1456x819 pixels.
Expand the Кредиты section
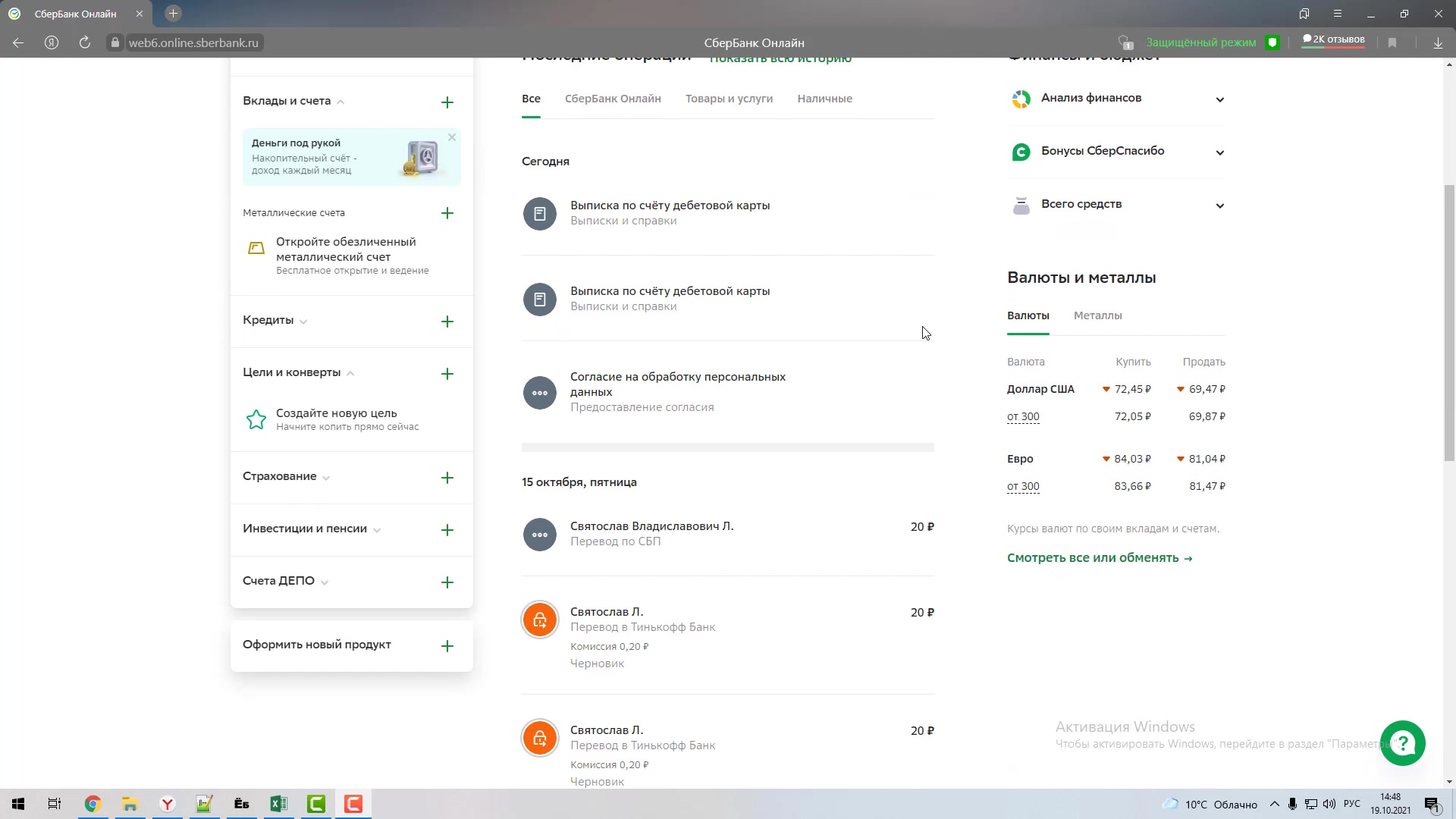[303, 322]
